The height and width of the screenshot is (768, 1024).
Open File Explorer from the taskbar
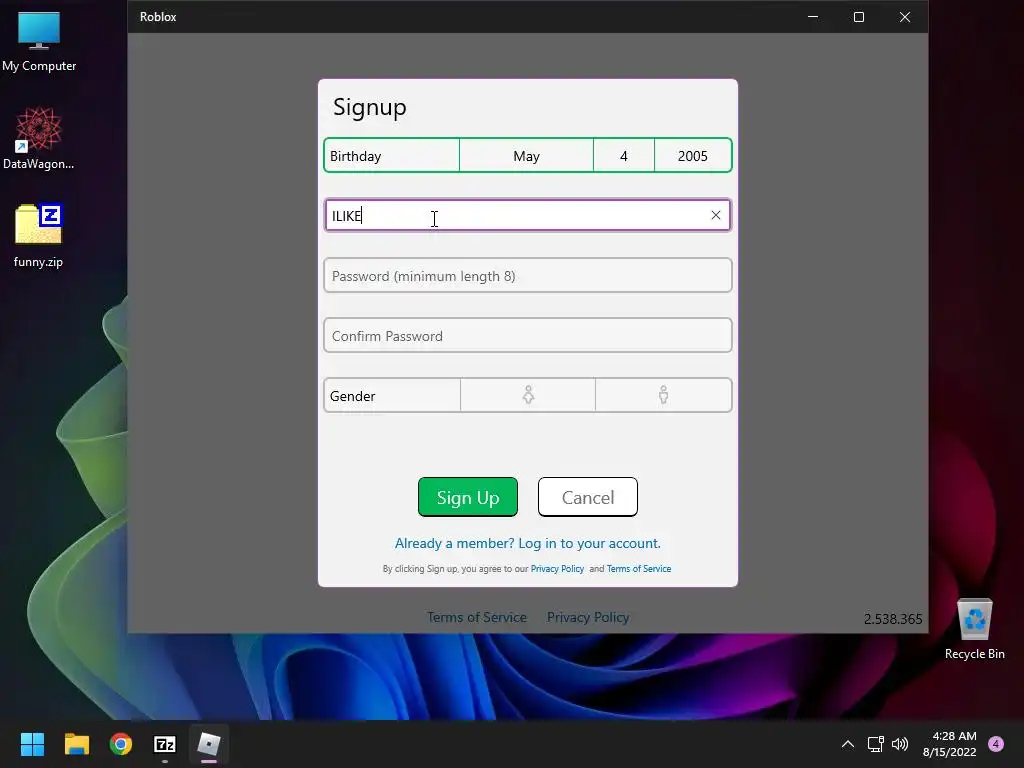point(76,744)
